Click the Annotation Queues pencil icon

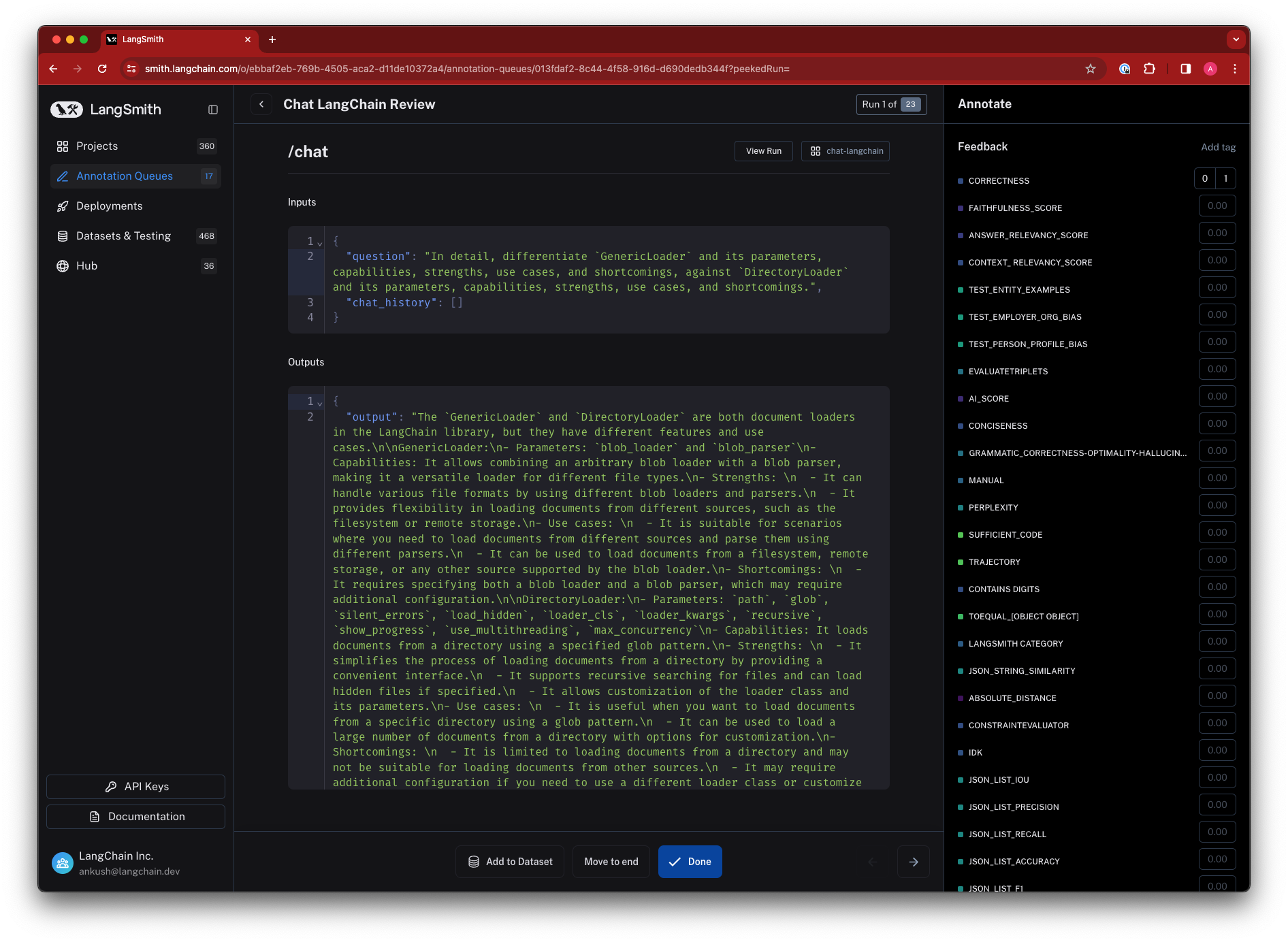[x=63, y=176]
